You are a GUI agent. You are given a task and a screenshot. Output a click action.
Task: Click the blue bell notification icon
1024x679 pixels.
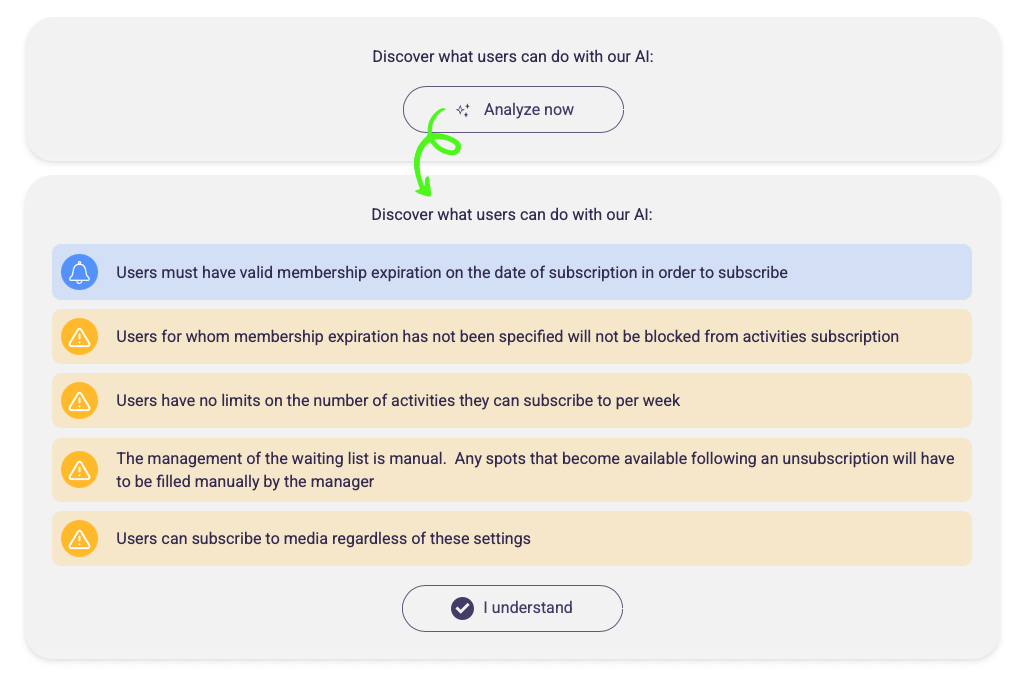[x=79, y=272]
